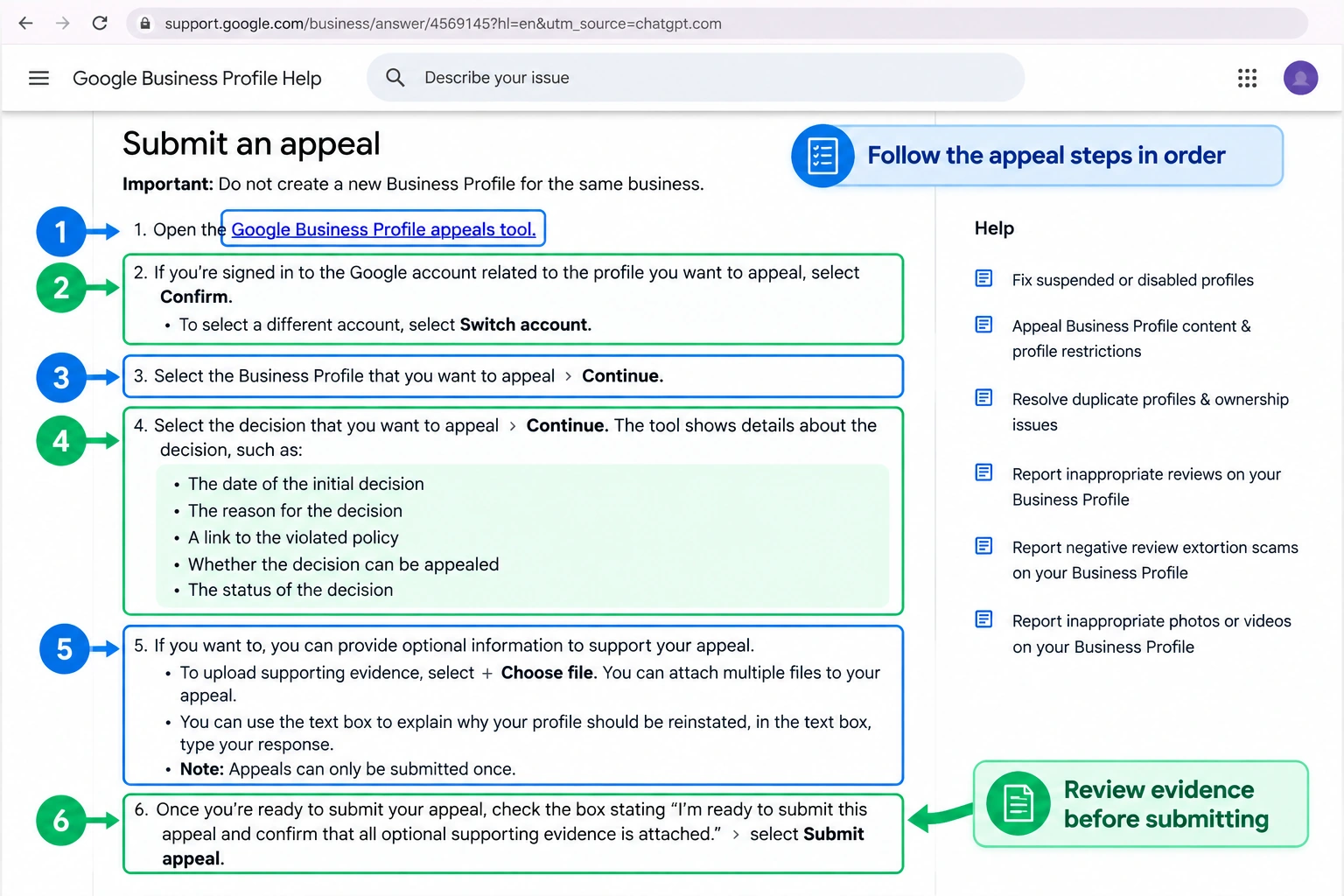
Task: Click article icon beside Appeal Business Profile content
Action: (983, 325)
